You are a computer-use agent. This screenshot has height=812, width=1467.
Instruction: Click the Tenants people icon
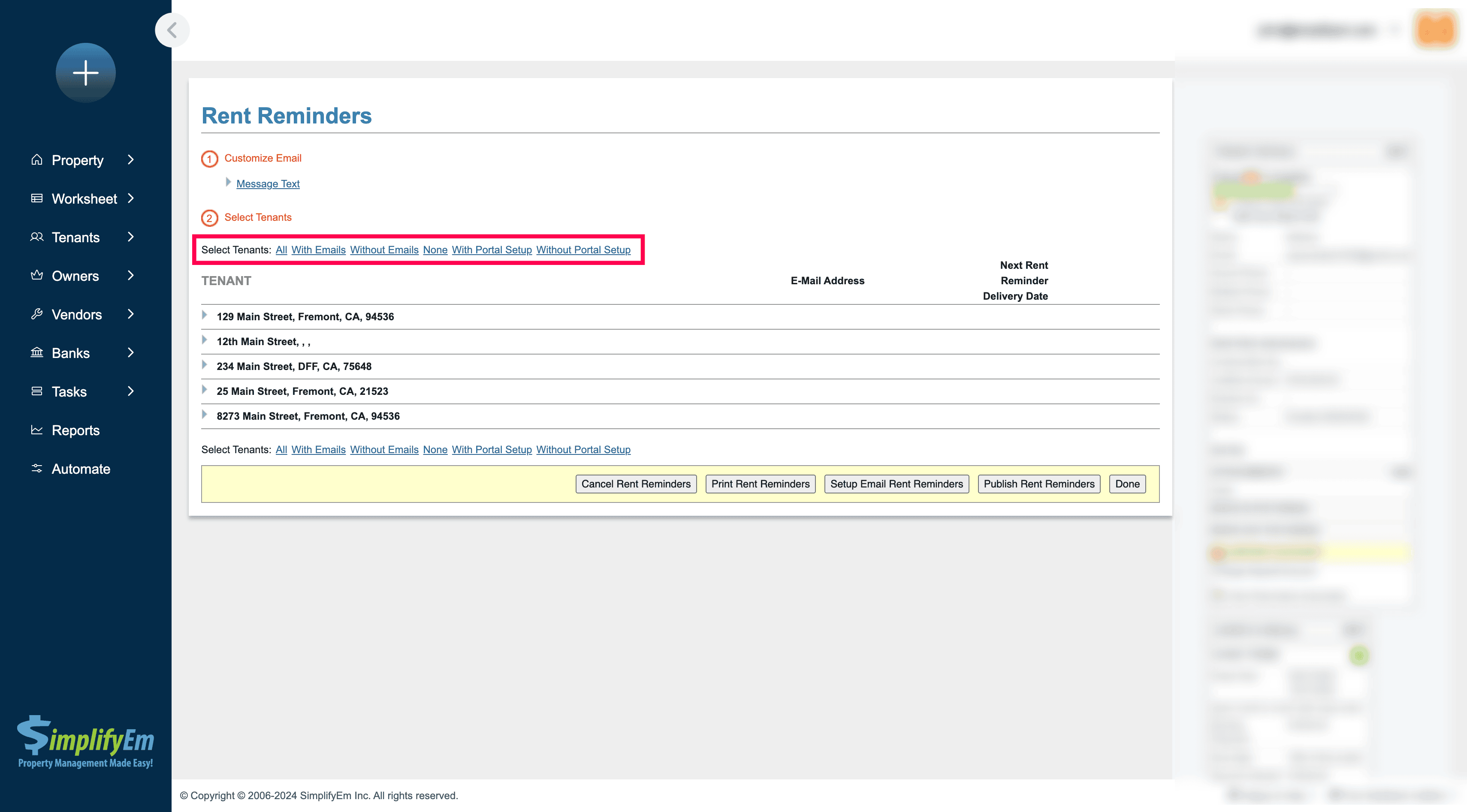click(x=37, y=237)
